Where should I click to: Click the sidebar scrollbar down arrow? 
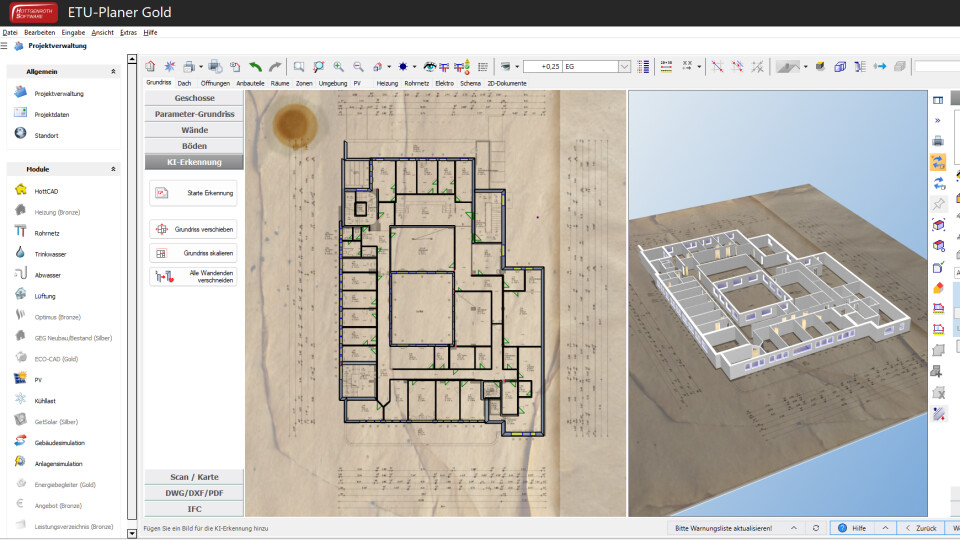132,533
